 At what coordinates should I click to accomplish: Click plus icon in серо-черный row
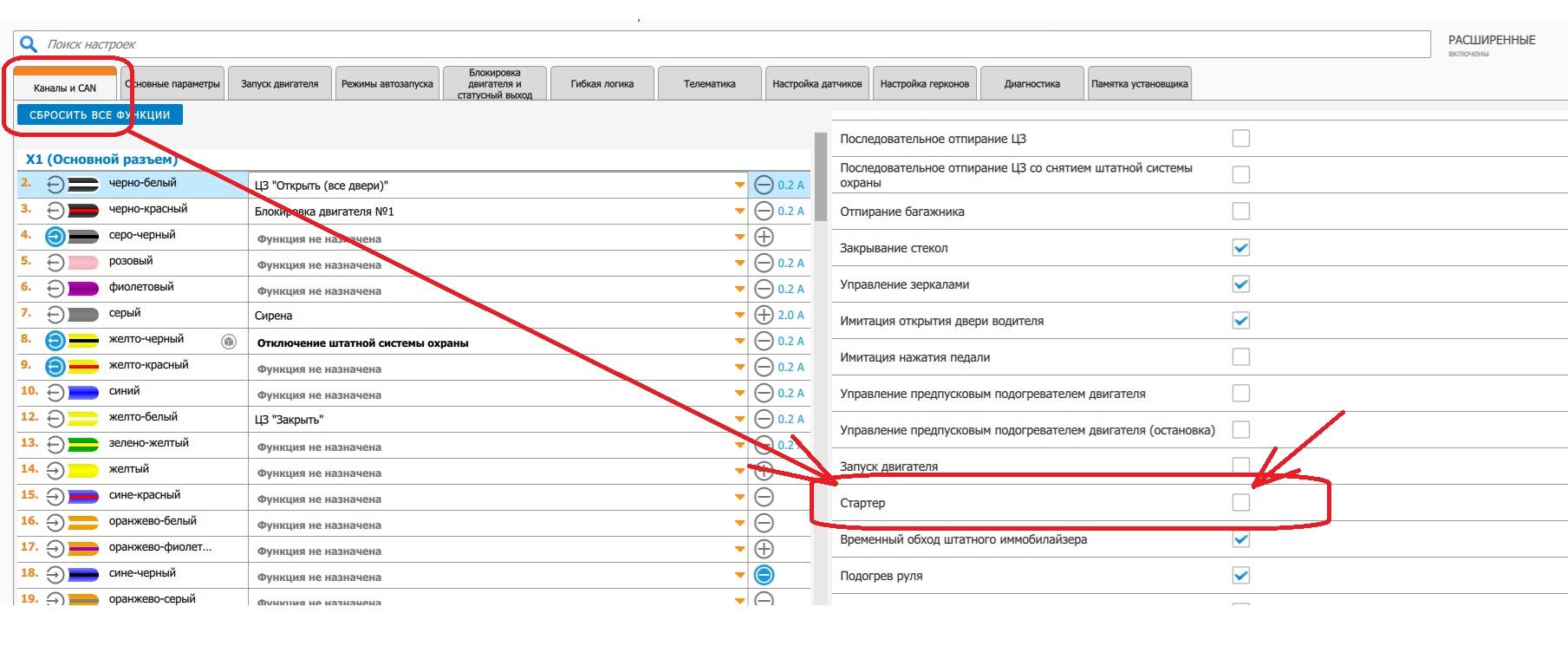pyautogui.click(x=764, y=237)
